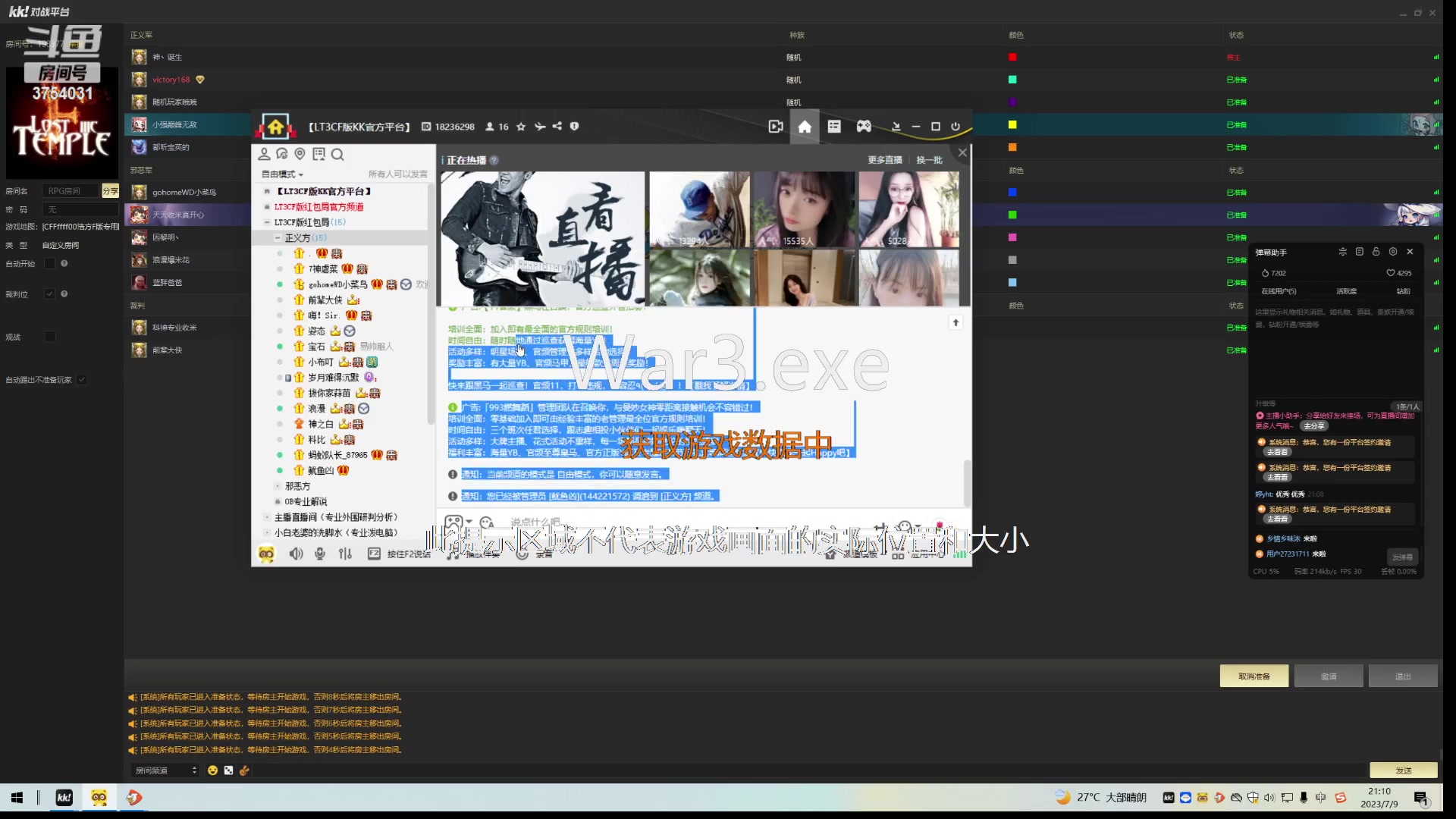This screenshot has height=819, width=1456.
Task: Open 小白老婆的洗脚水 channel in tree
Action: pos(336,532)
